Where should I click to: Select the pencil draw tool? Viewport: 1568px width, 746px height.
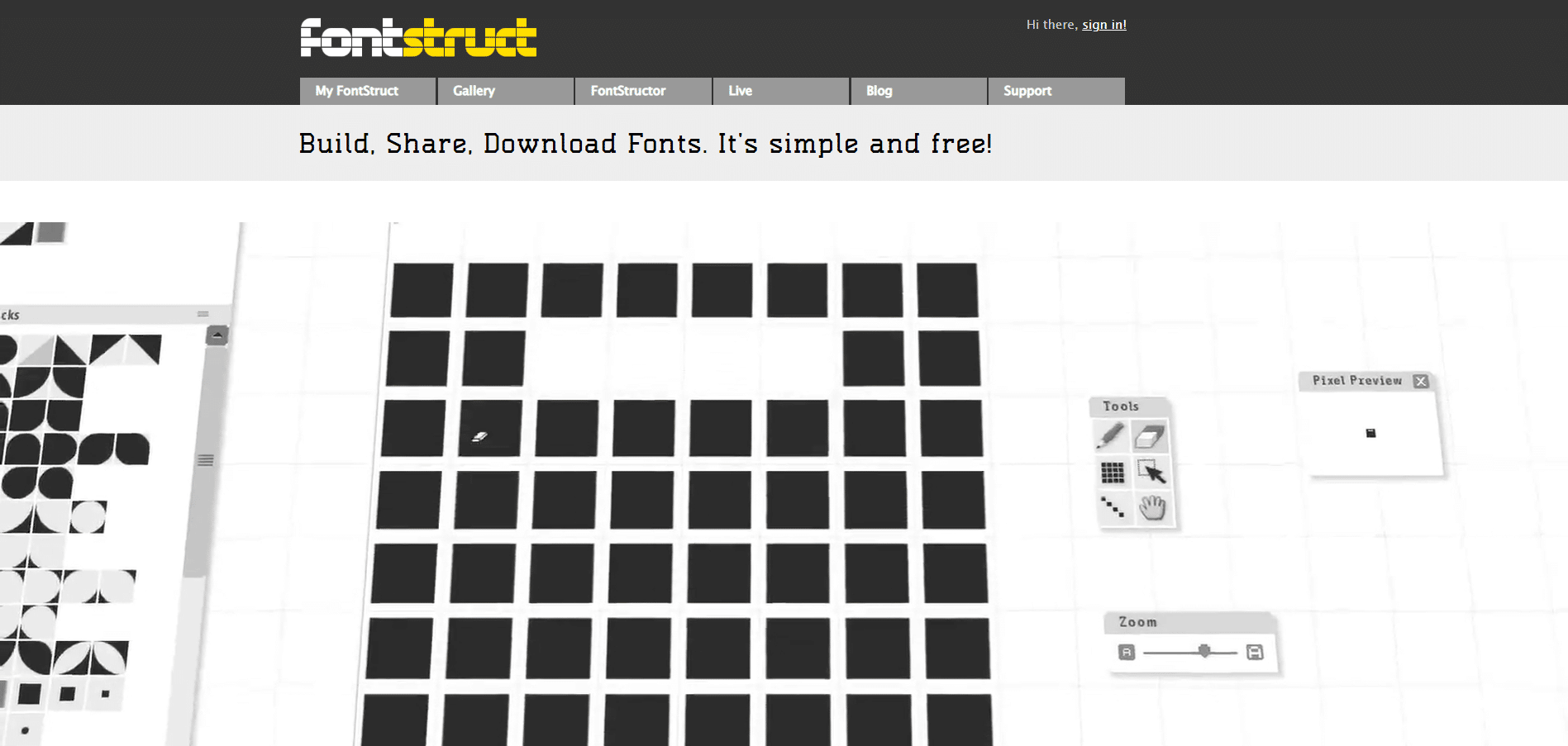[x=1111, y=435]
